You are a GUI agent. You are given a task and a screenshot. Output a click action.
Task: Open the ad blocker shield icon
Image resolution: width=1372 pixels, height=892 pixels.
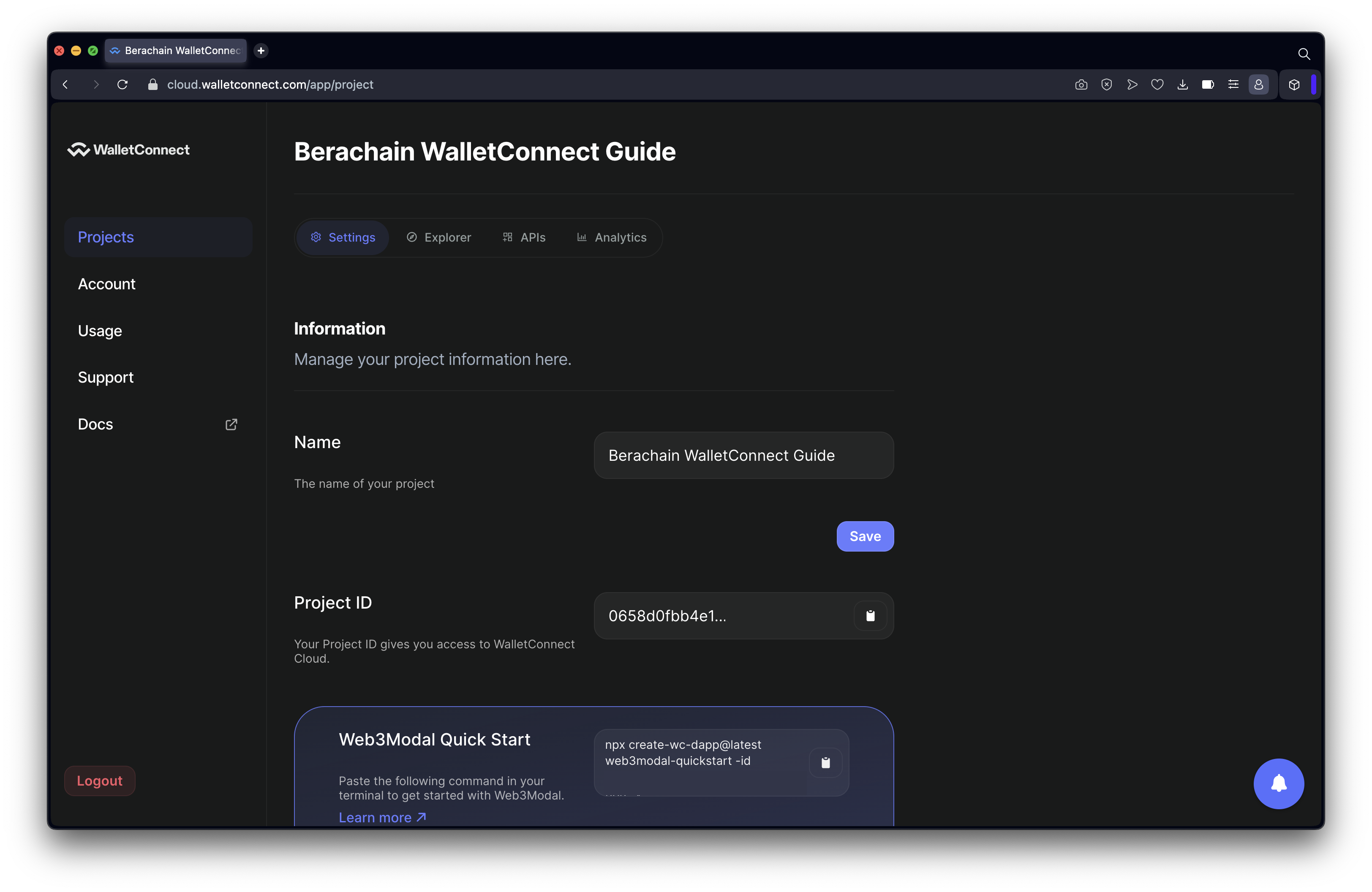[x=1107, y=85]
